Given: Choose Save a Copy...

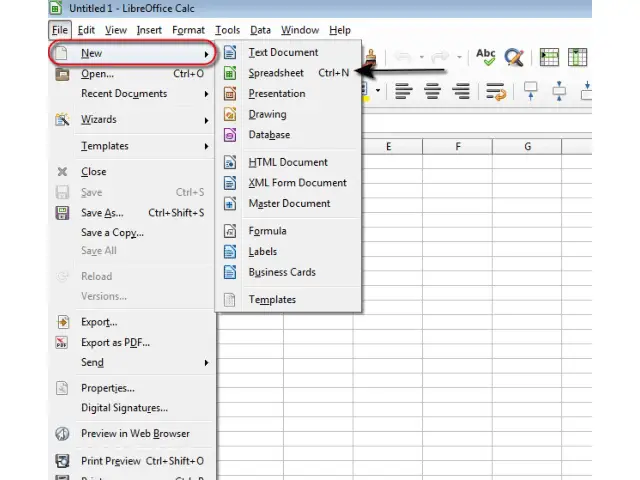Looking at the screenshot, I should coord(112,233).
